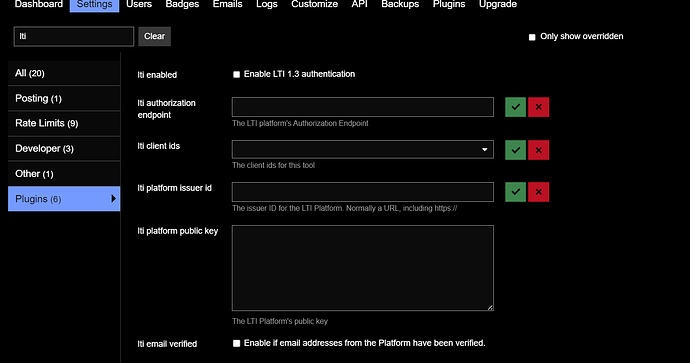Click the lti platform issuer id field
690x363 pixels.
click(x=363, y=192)
